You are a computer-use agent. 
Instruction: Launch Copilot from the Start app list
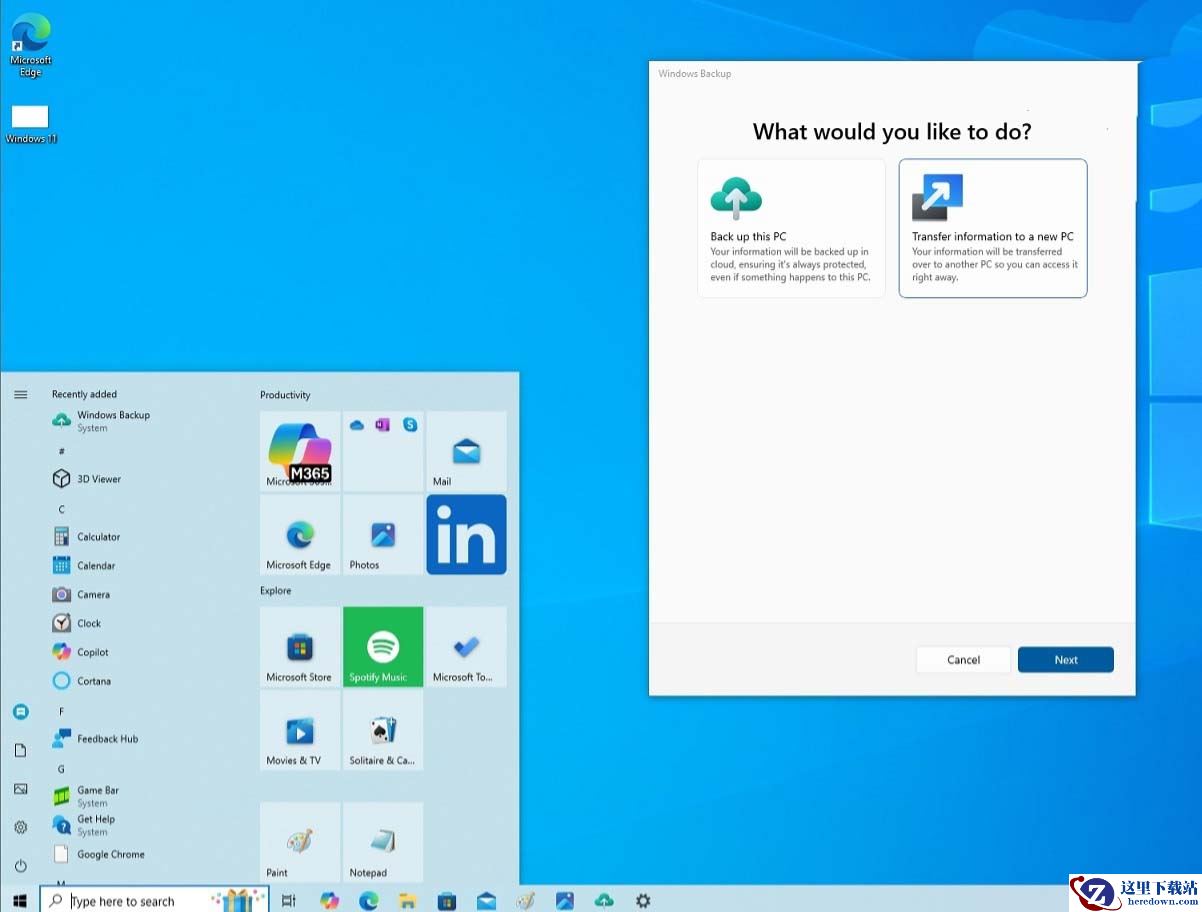point(81,653)
